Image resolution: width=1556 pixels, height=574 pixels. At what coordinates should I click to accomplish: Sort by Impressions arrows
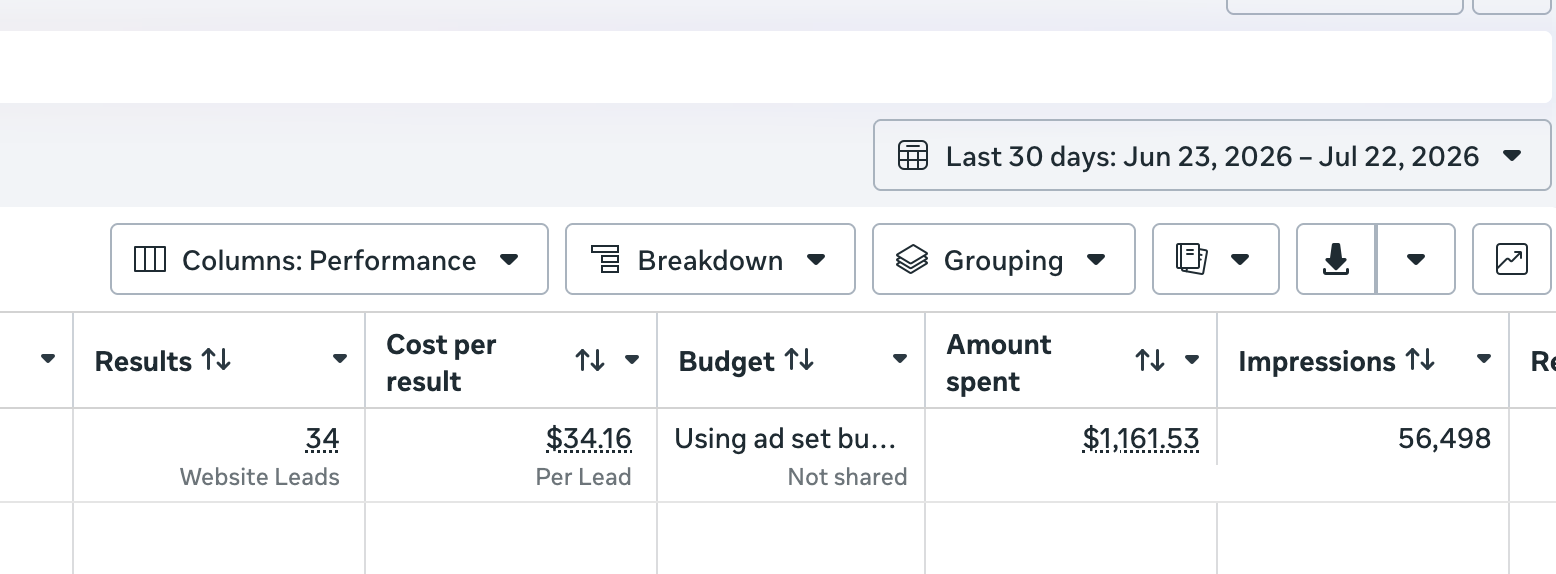(1420, 360)
